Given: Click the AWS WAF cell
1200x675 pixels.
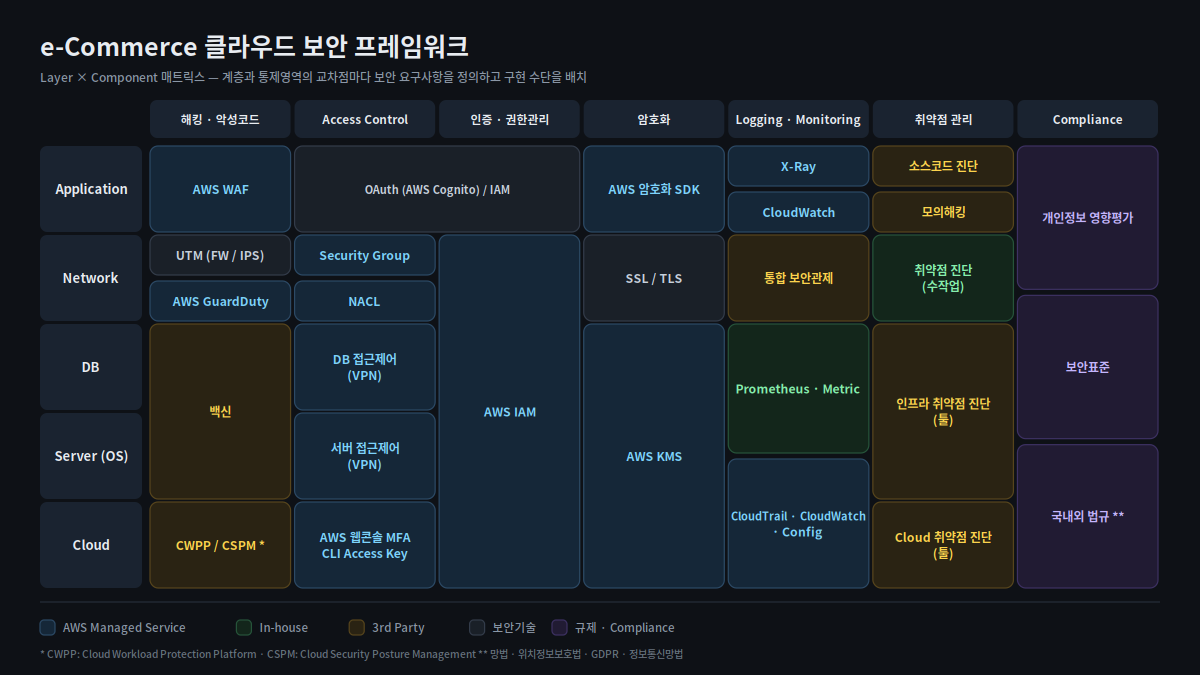Looking at the screenshot, I should 220,189.
